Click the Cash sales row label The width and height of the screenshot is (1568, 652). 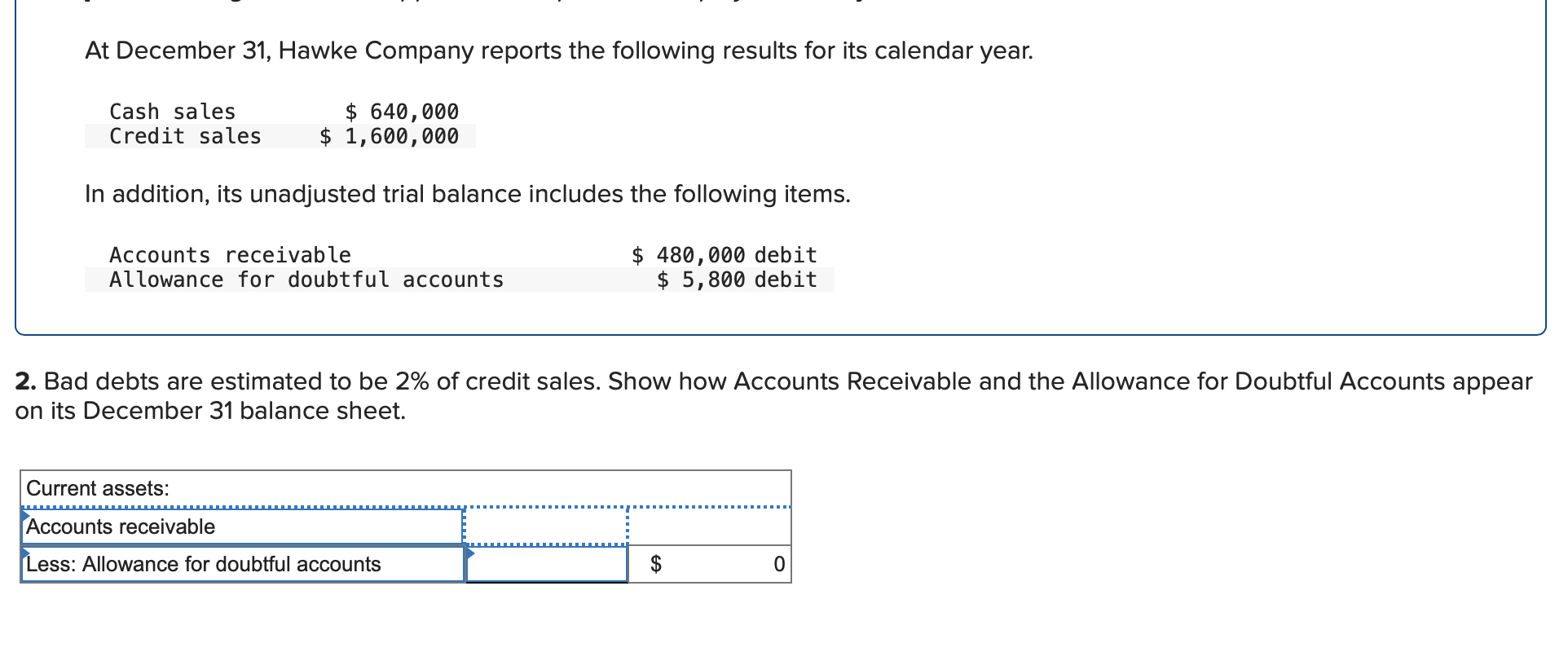coord(172,112)
